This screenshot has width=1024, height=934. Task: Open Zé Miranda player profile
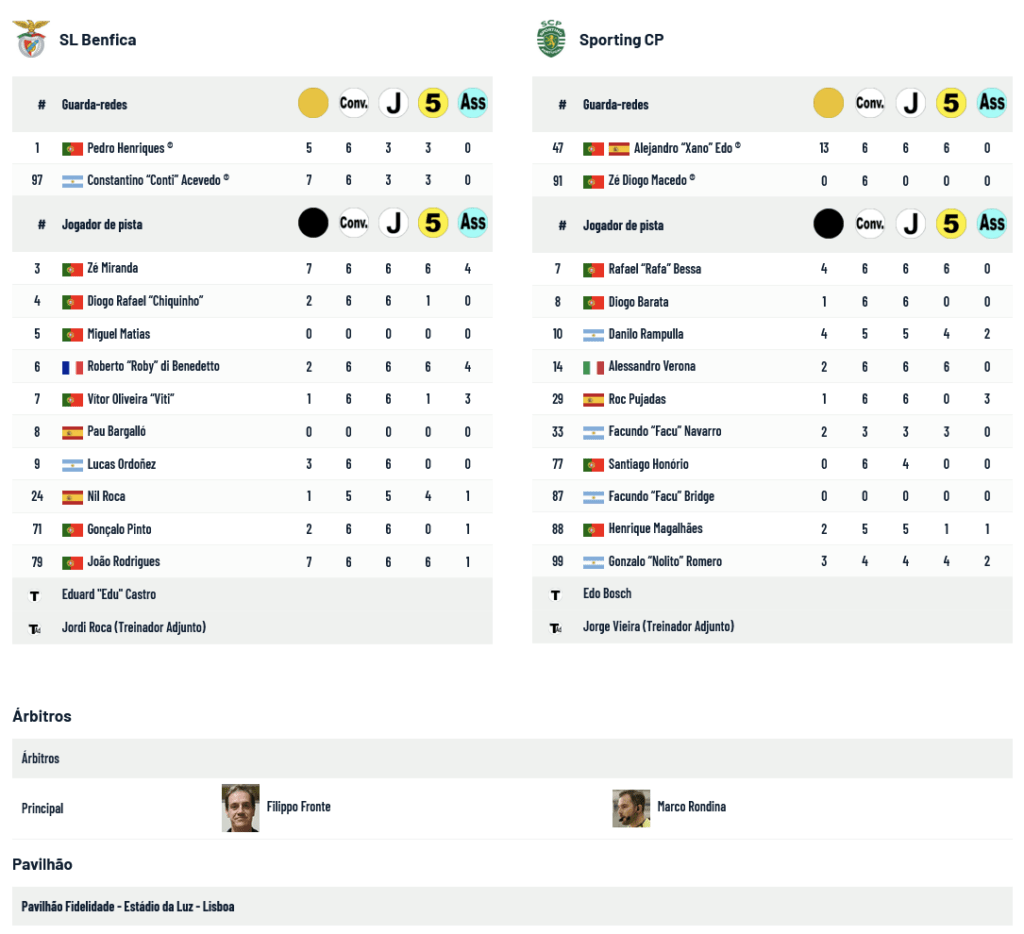[112, 268]
